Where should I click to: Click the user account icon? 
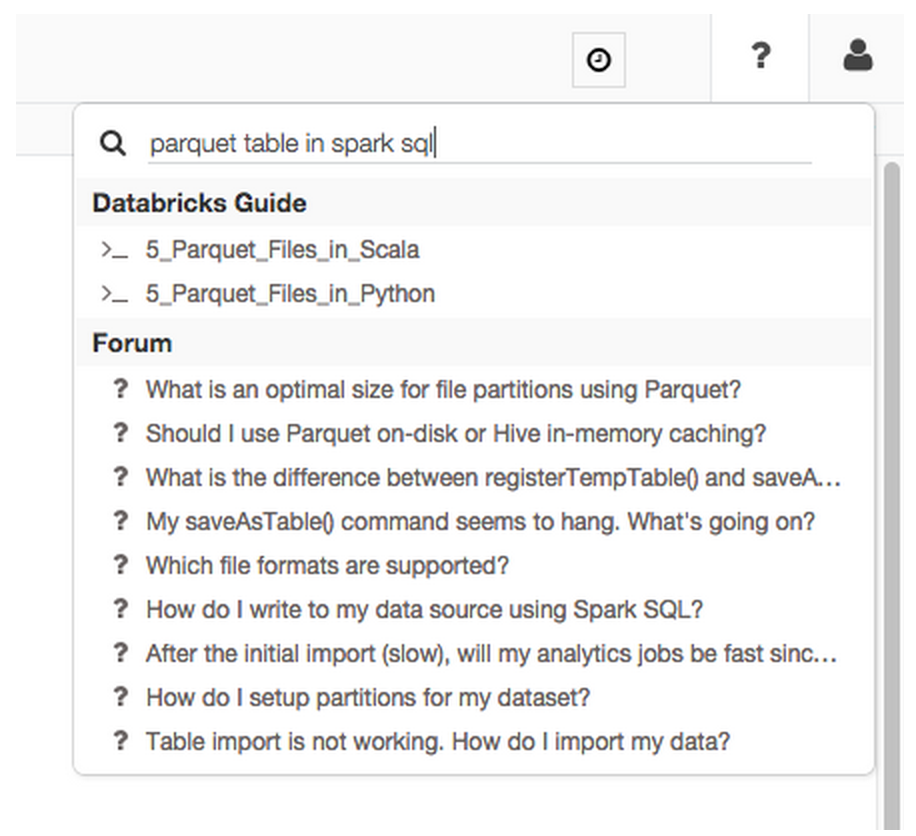pos(858,57)
